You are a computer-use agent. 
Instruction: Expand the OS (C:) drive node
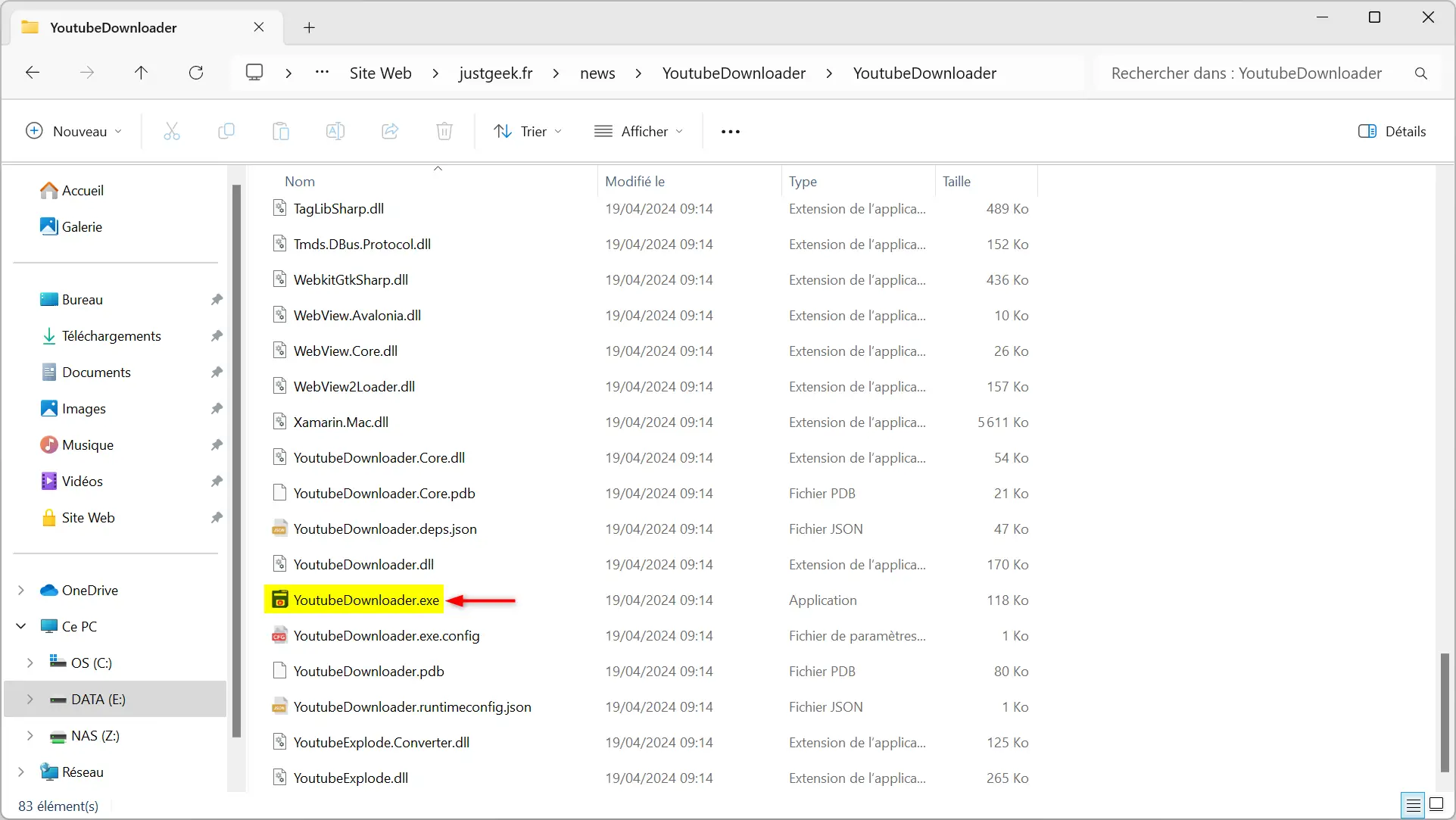click(x=30, y=663)
